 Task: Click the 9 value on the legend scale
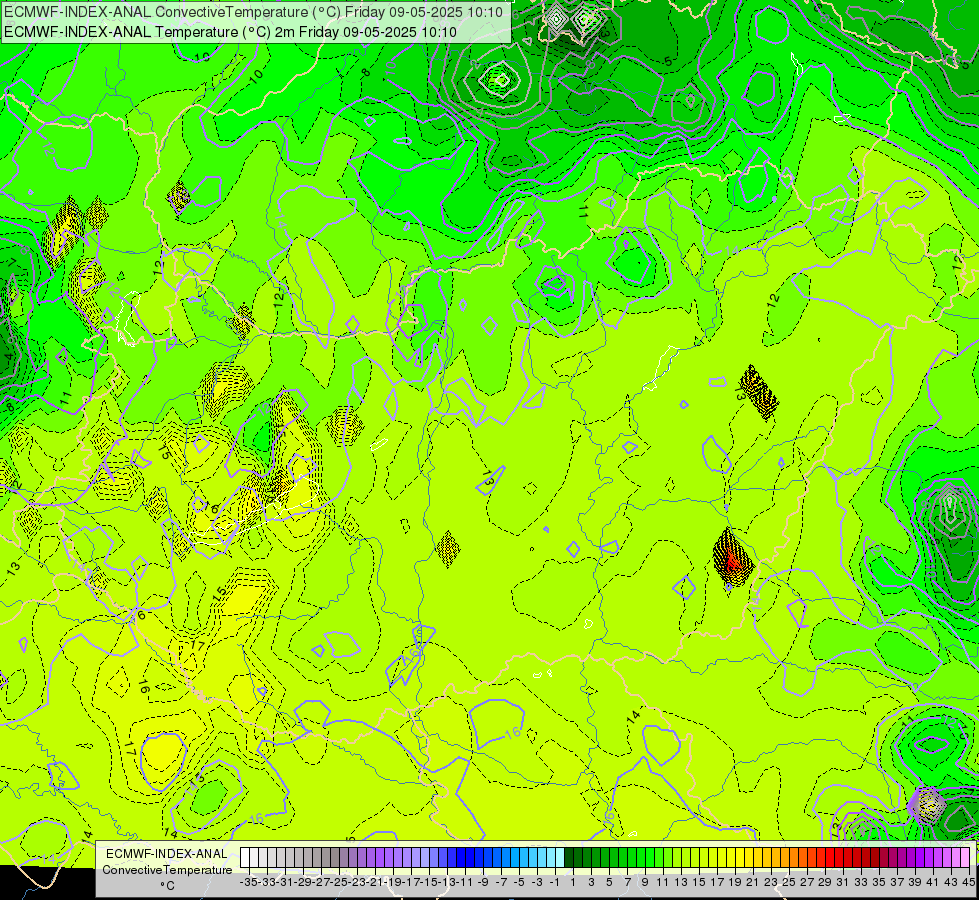click(644, 882)
